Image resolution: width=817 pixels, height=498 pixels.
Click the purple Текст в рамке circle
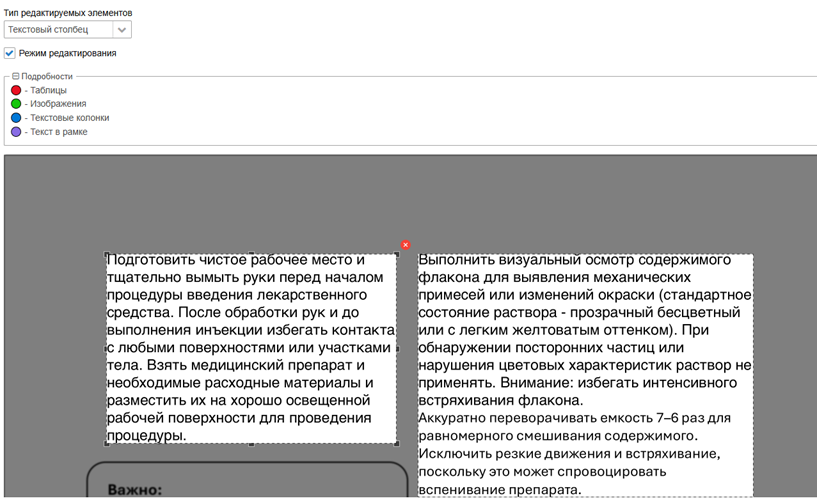[x=16, y=132]
